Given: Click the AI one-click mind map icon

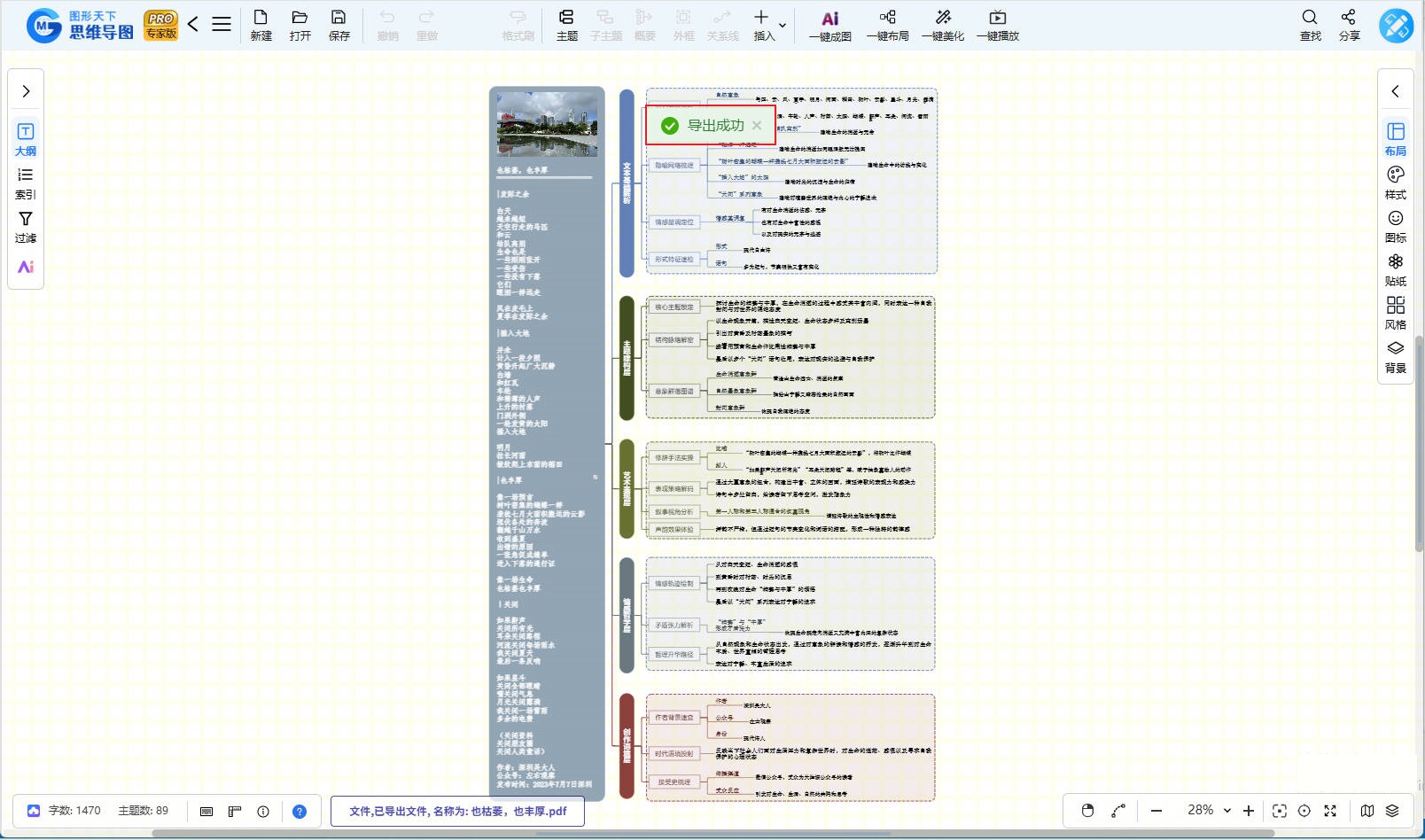Looking at the screenshot, I should (829, 25).
